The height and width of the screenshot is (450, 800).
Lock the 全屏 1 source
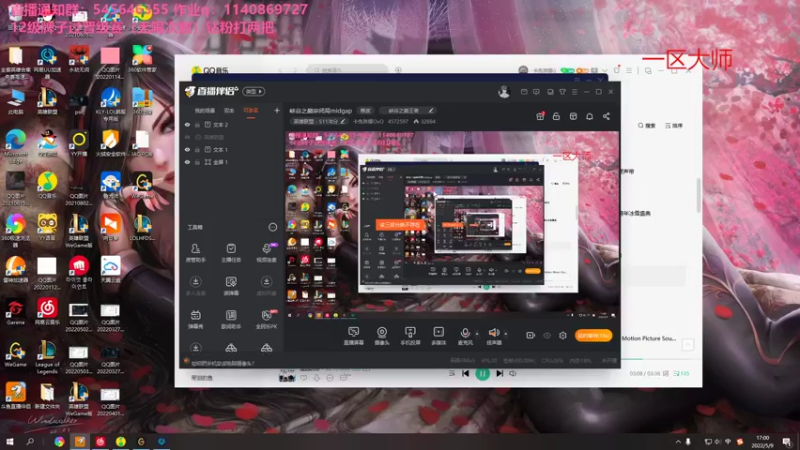point(197,162)
